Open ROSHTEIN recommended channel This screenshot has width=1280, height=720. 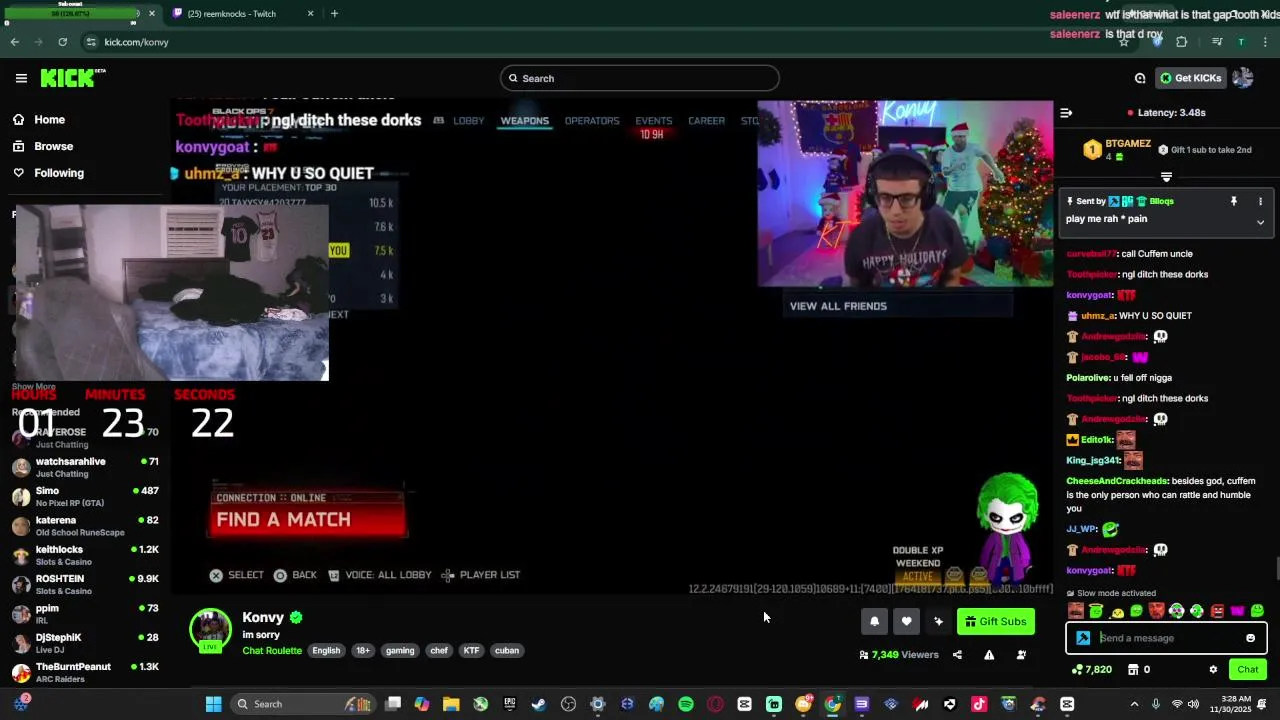pos(85,585)
